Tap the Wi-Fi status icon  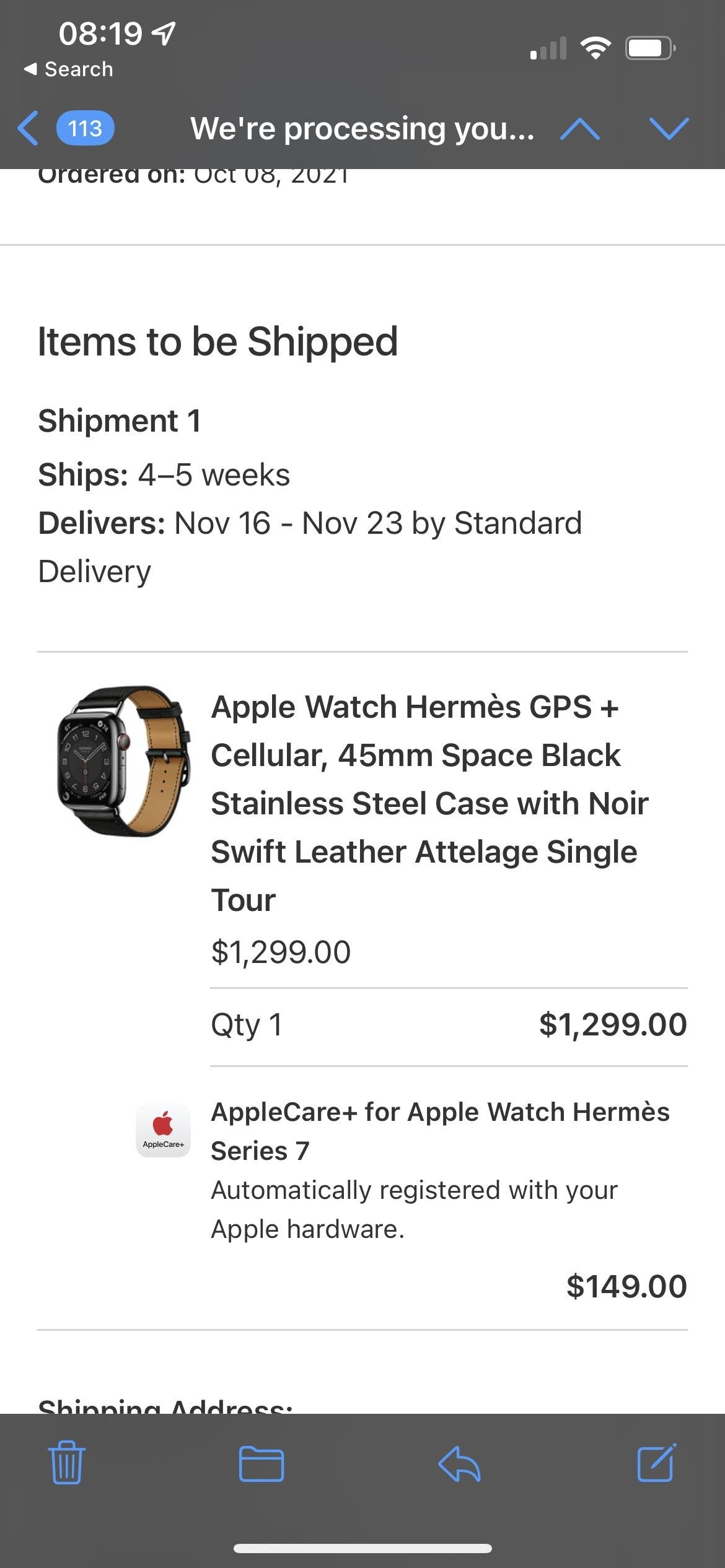click(595, 48)
